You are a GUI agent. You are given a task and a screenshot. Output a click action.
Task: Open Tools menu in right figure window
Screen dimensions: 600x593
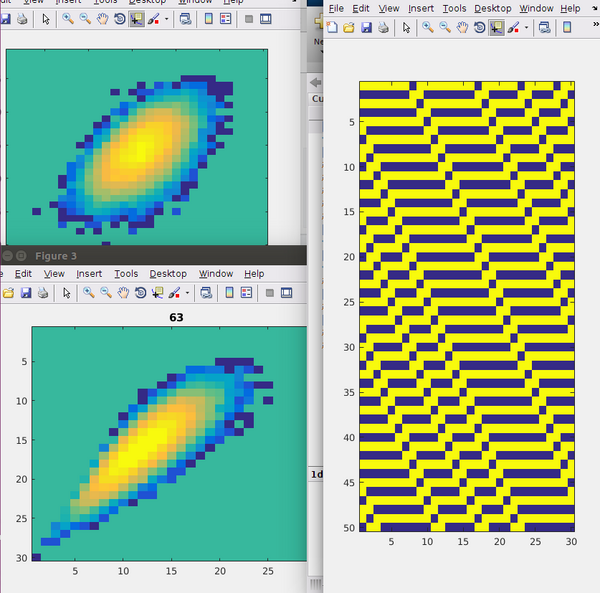[x=454, y=8]
